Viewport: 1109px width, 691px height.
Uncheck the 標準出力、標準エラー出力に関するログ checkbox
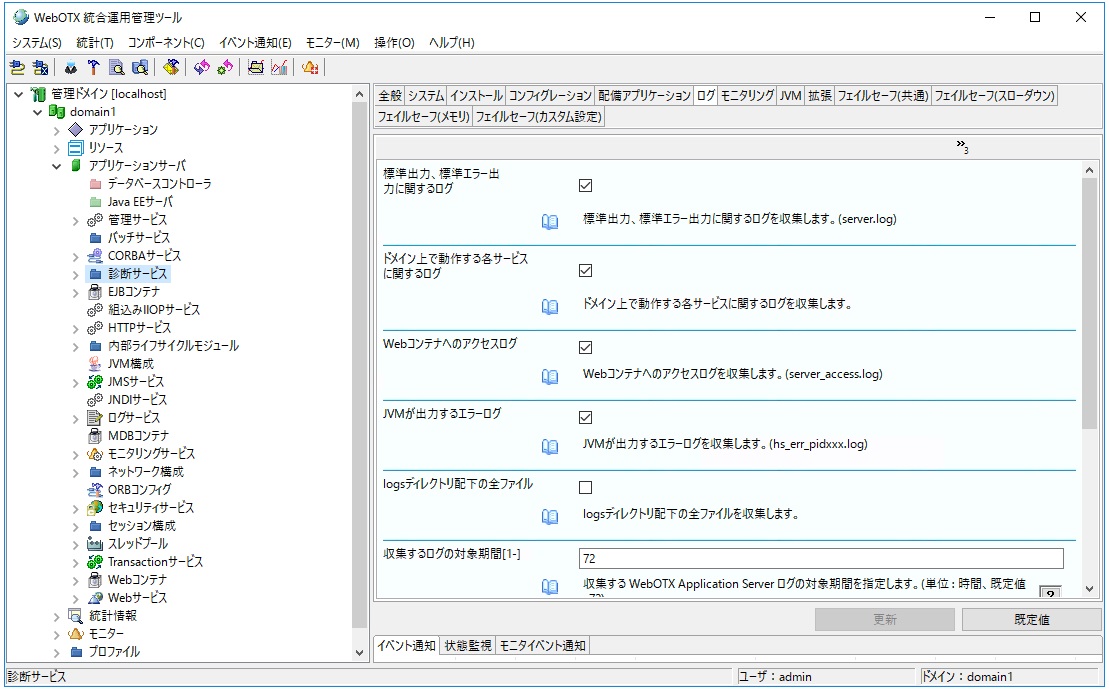click(586, 186)
